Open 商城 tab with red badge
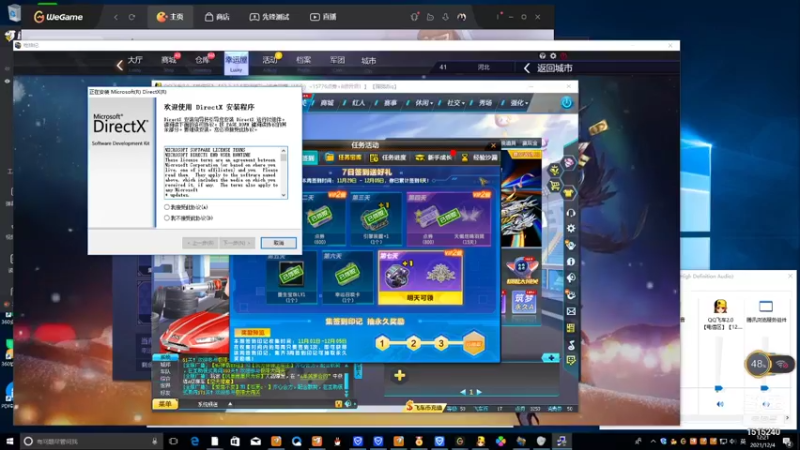The image size is (800, 450). point(169,61)
